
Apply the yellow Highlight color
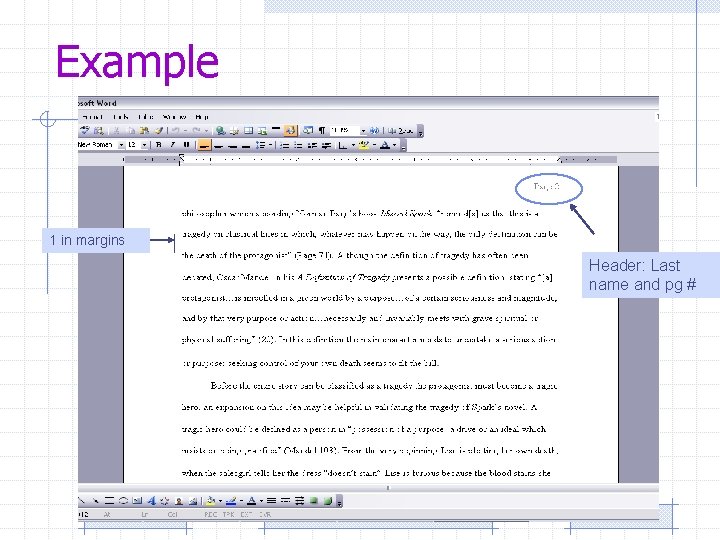coord(364,146)
